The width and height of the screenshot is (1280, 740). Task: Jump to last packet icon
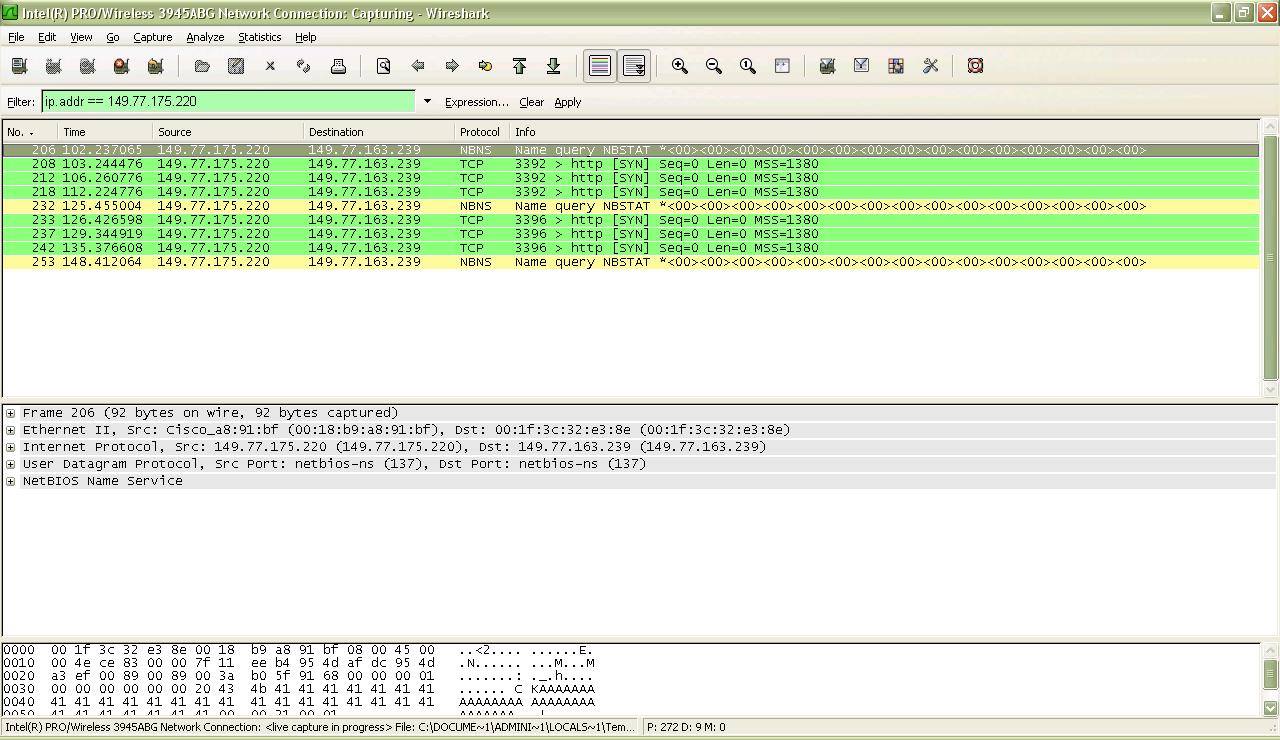point(553,66)
